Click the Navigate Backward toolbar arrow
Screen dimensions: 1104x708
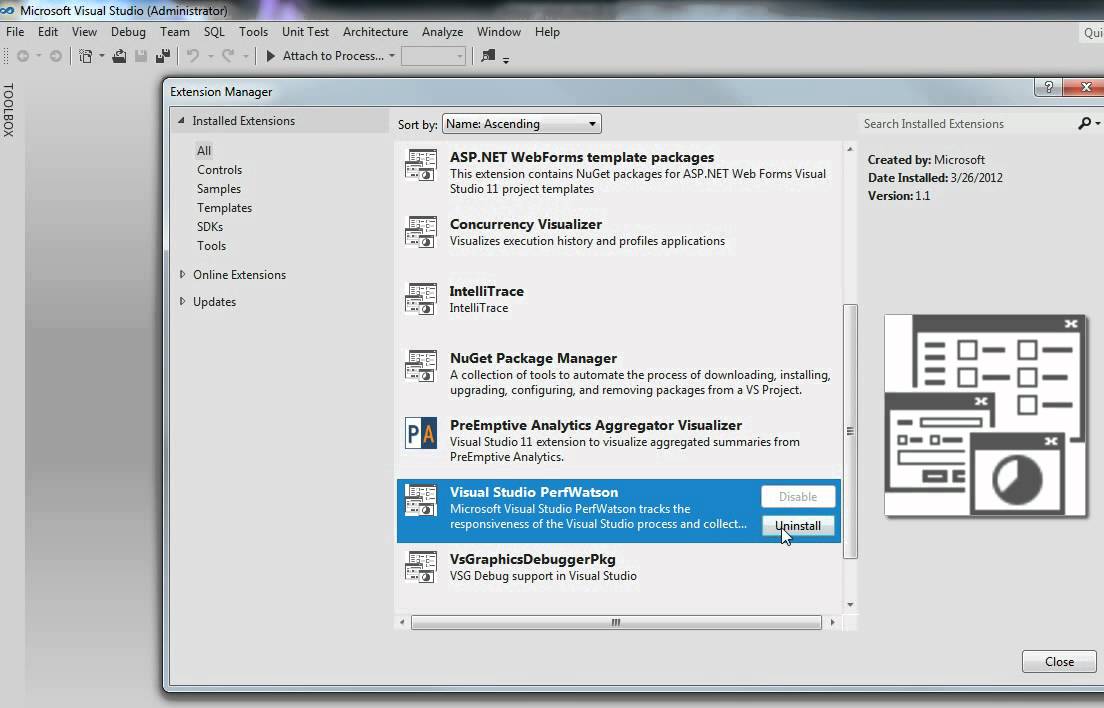click(x=23, y=56)
